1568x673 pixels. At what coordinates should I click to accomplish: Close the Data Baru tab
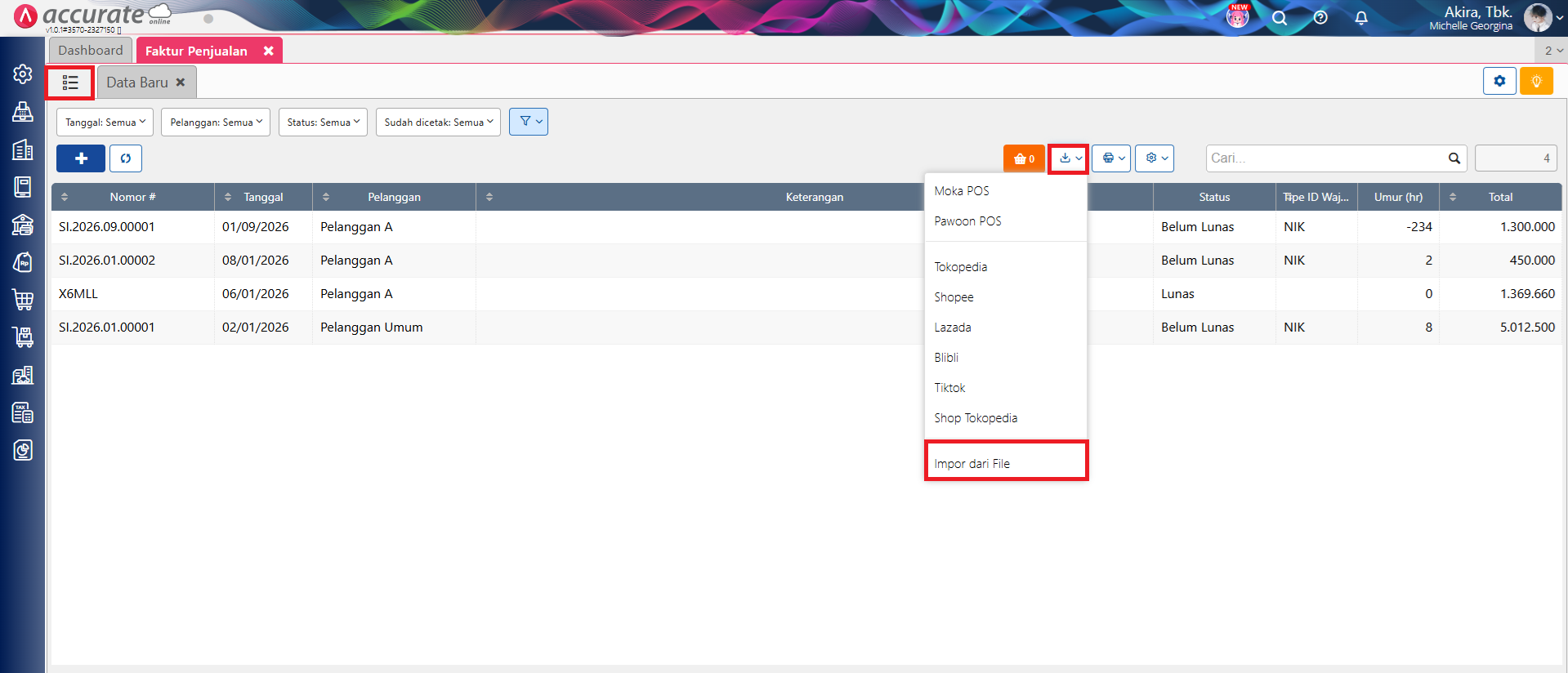coord(181,82)
